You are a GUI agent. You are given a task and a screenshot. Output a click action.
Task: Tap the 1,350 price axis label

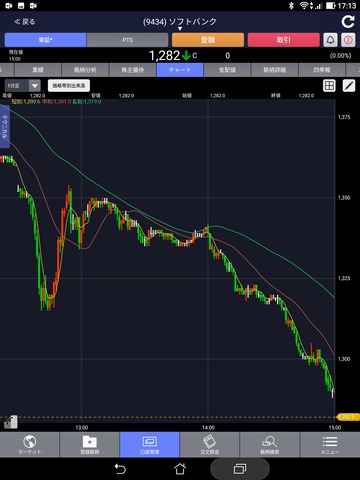[344, 198]
